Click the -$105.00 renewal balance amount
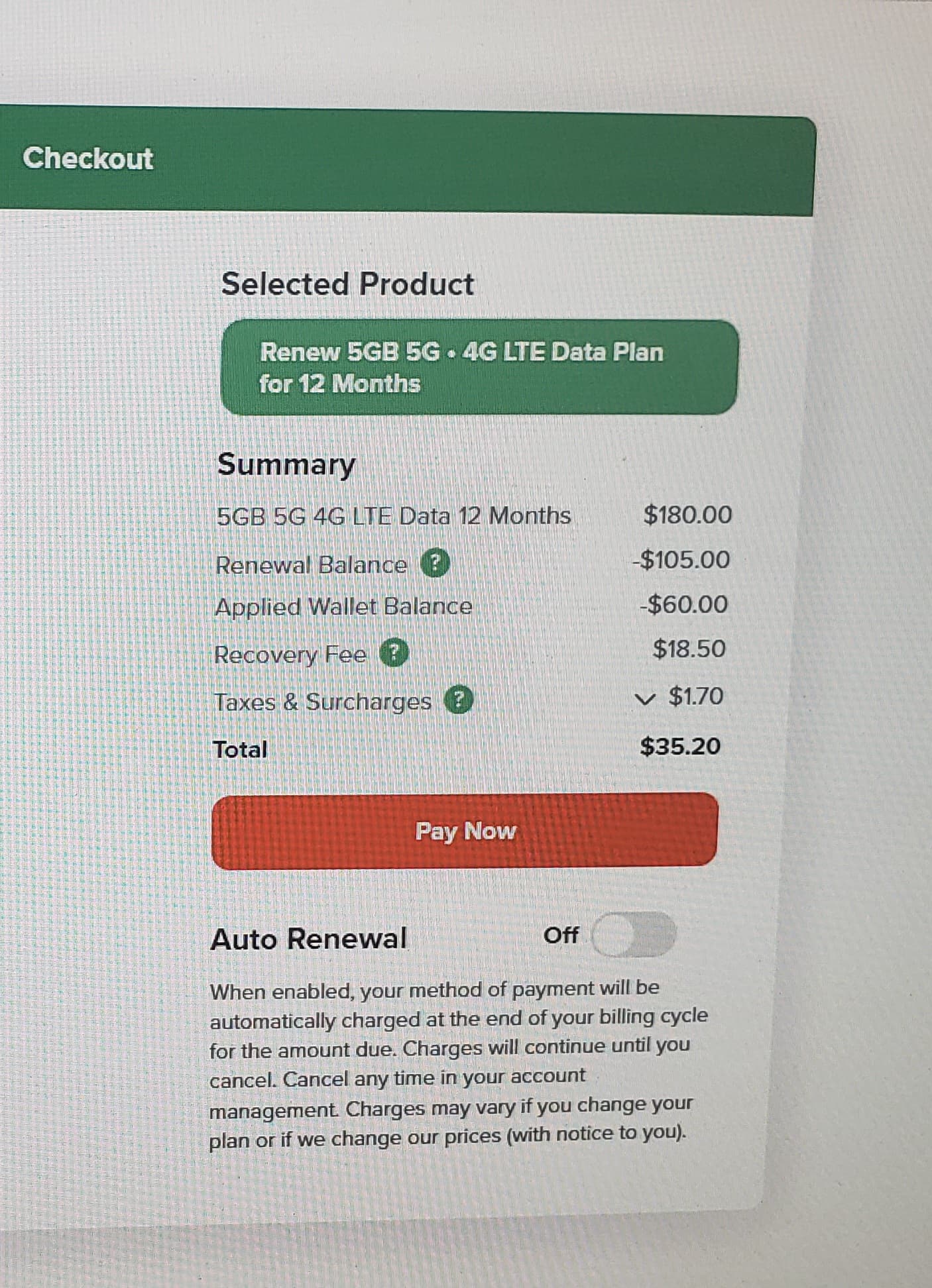Image resolution: width=932 pixels, height=1288 pixels. pos(681,560)
